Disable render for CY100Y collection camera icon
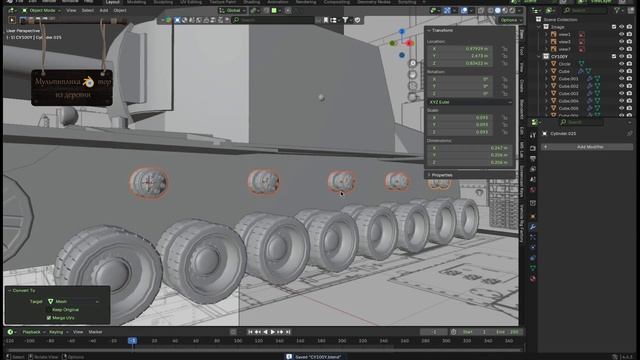 [629, 56]
